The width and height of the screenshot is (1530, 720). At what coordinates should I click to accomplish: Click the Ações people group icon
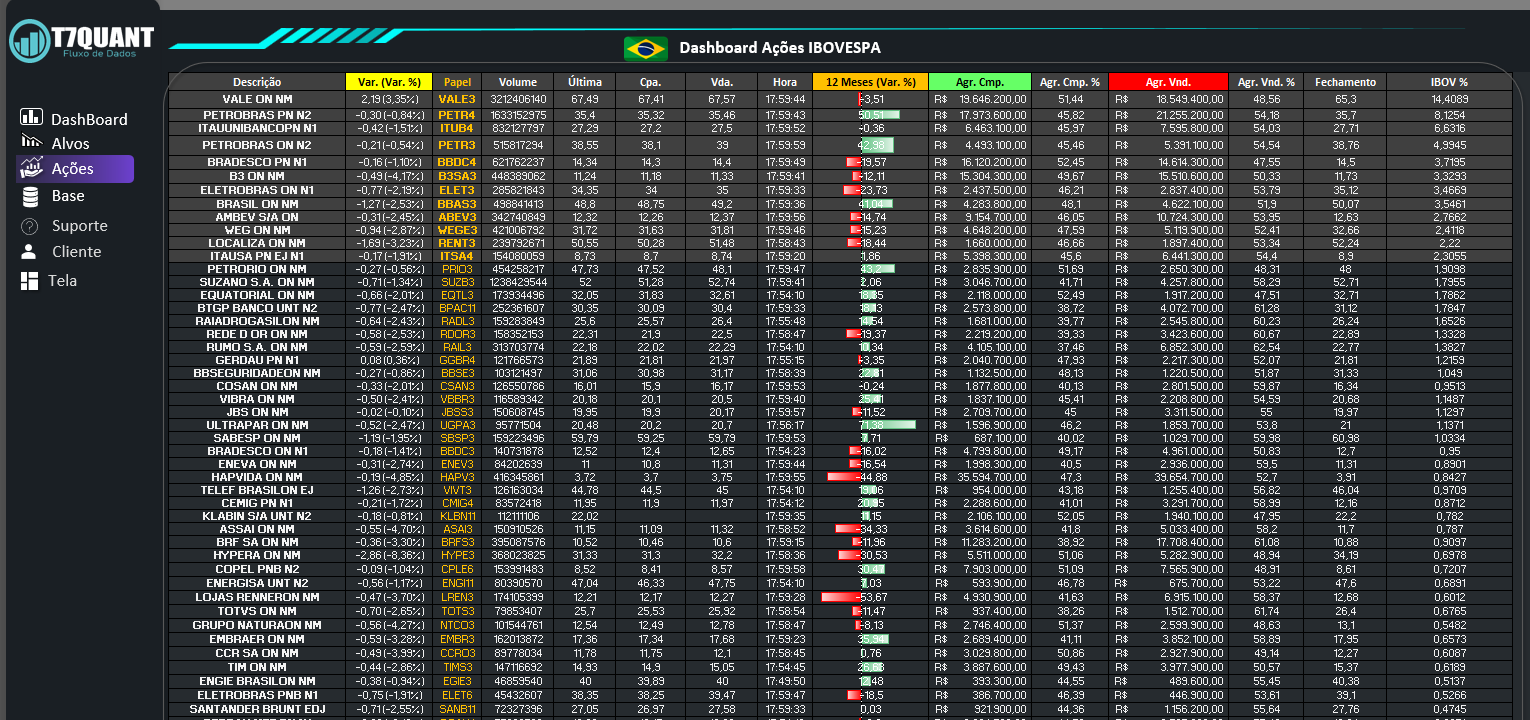31,169
